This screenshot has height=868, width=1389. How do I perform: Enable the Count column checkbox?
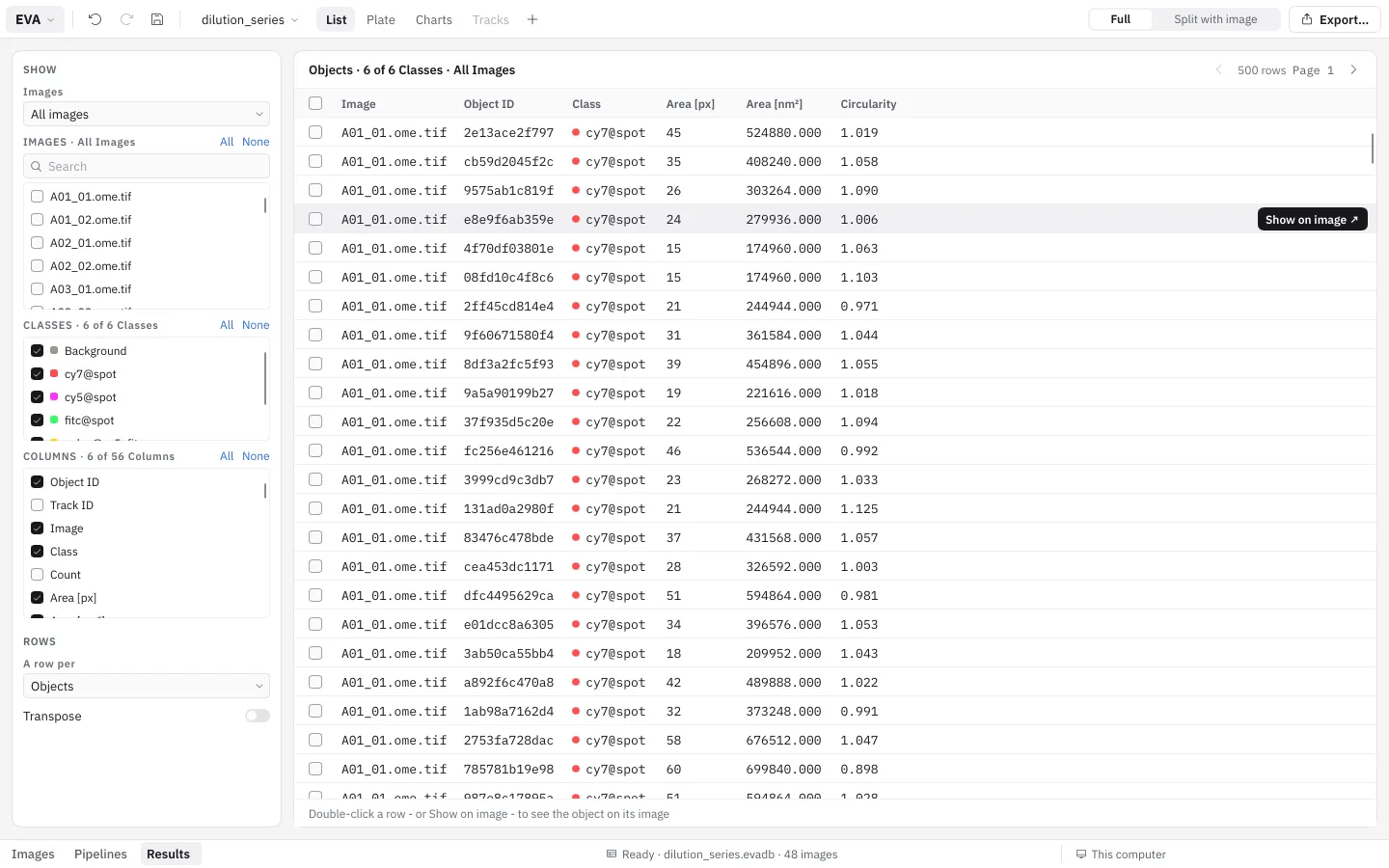tap(38, 575)
